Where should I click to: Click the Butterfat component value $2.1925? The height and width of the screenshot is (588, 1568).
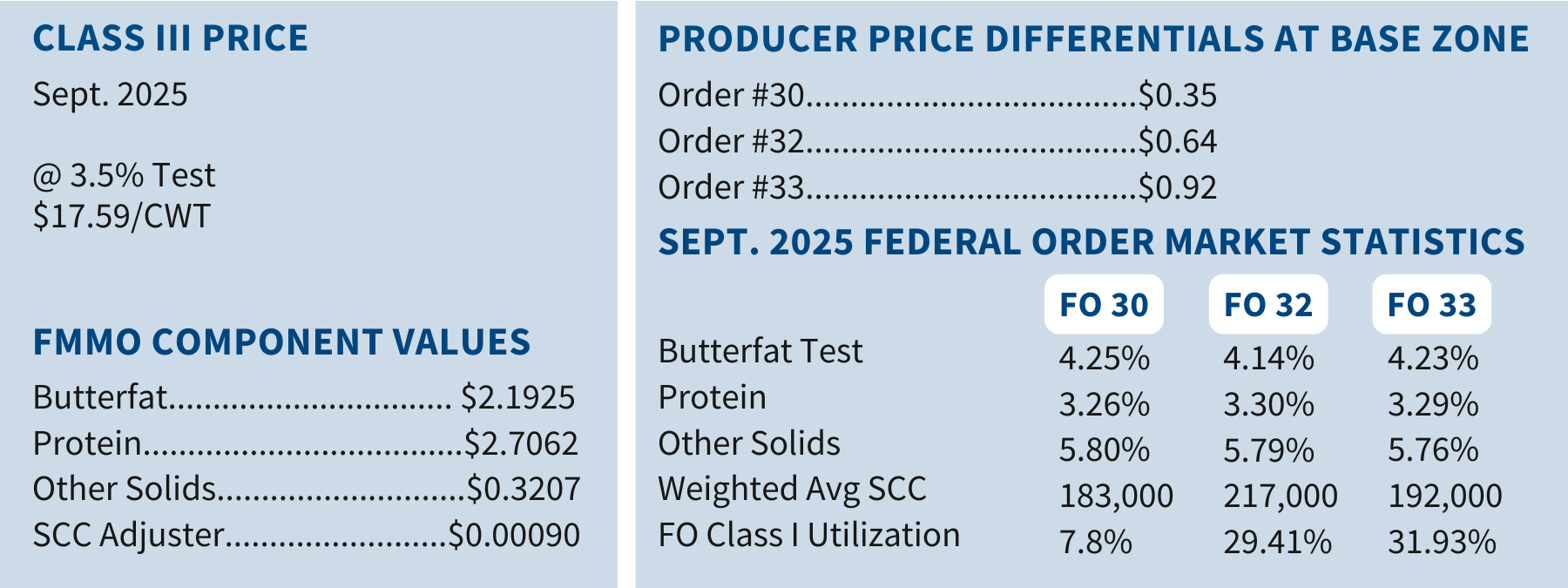click(518, 397)
